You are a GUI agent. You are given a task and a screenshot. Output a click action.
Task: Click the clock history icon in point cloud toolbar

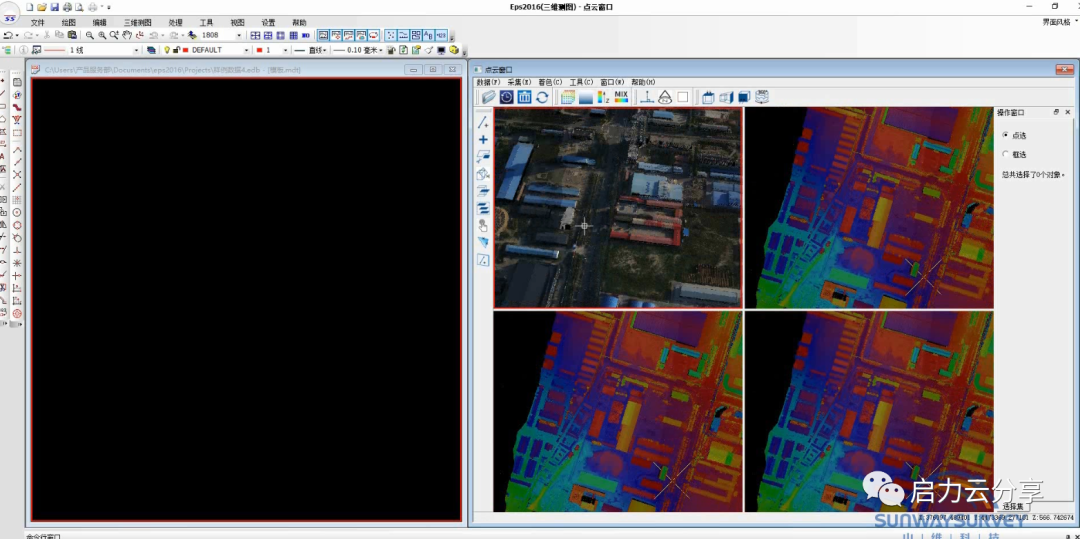(506, 97)
